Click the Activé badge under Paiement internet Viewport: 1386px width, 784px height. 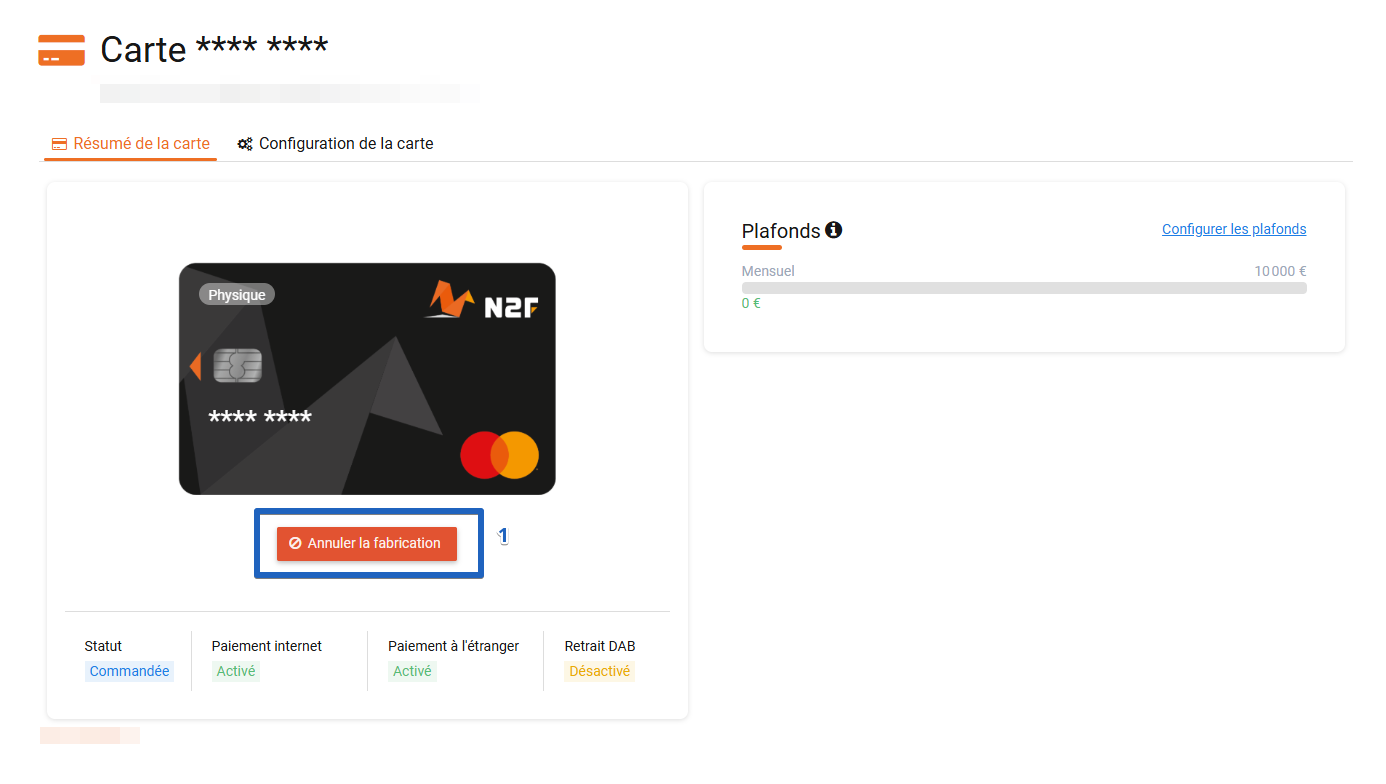click(x=236, y=671)
